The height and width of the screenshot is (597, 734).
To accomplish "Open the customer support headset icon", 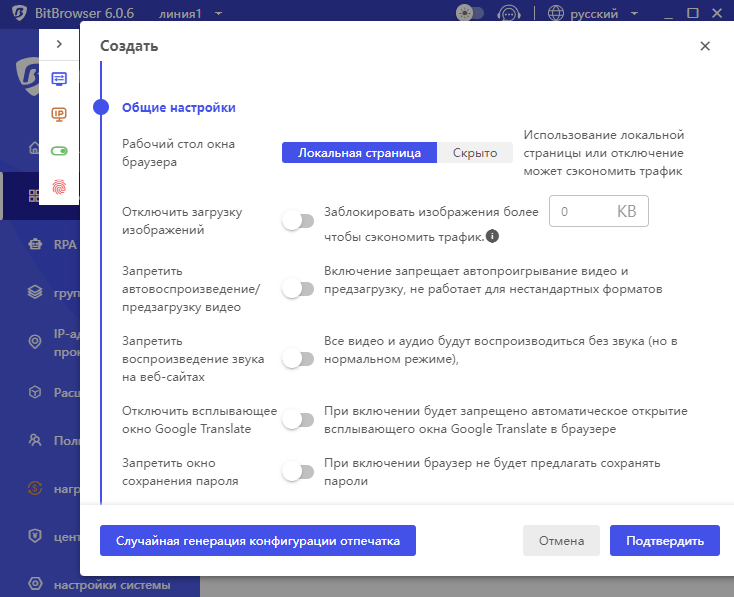I will [x=509, y=13].
